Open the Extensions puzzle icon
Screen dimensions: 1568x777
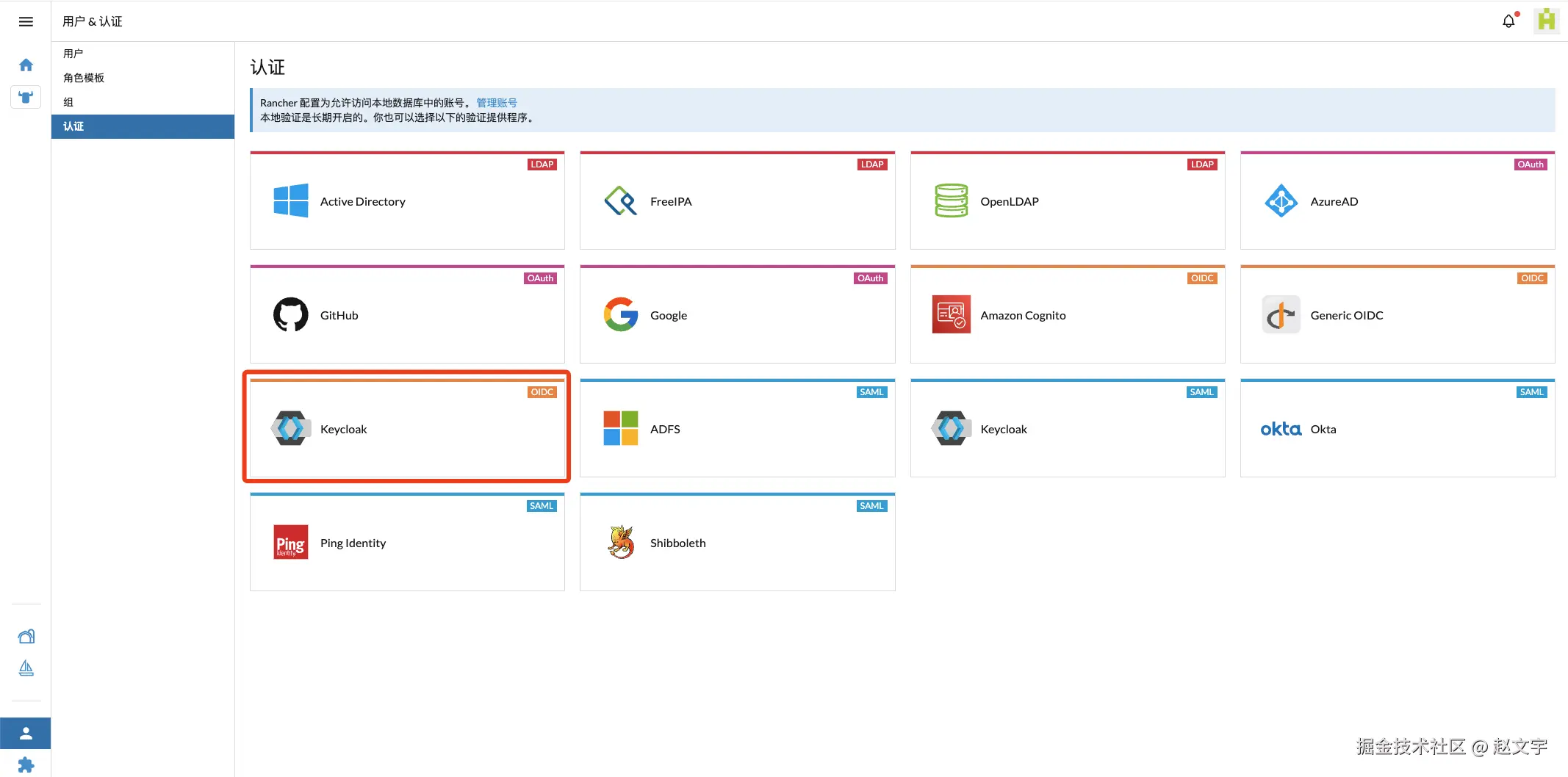pos(26,765)
